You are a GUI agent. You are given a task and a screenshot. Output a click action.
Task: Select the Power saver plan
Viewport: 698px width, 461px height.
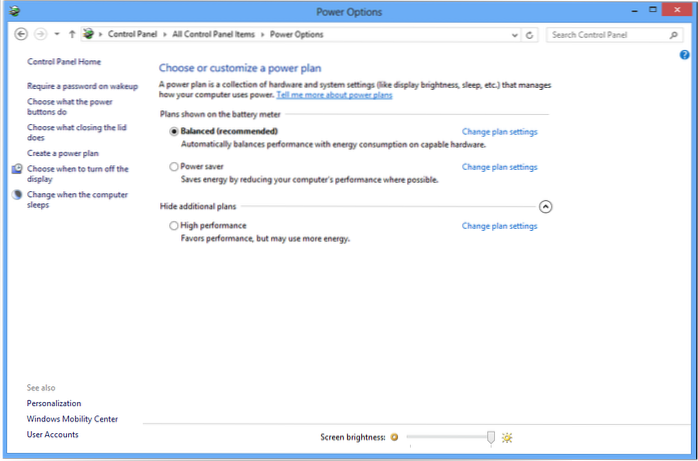pyautogui.click(x=174, y=167)
